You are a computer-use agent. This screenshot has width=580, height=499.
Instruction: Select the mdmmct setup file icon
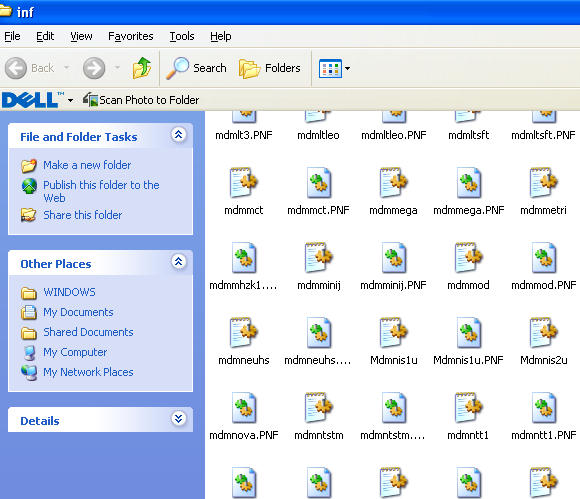point(244,183)
